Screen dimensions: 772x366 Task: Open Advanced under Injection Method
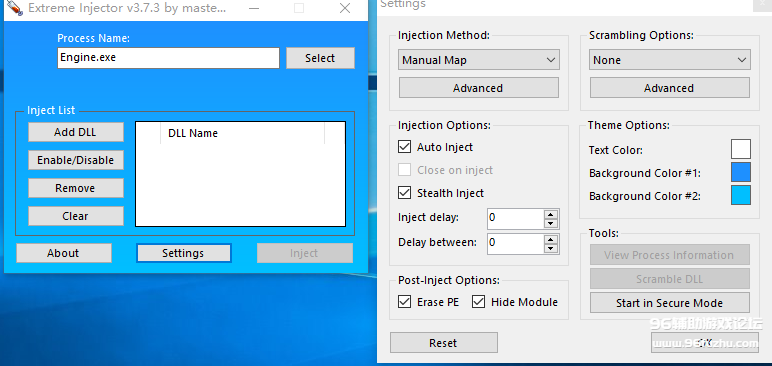[479, 88]
